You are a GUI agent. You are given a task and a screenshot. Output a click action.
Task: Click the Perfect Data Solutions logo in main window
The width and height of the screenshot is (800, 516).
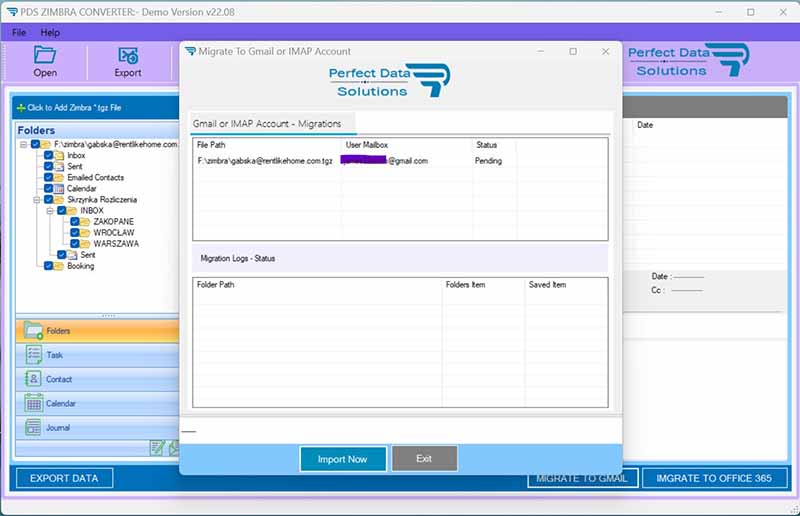(688, 60)
